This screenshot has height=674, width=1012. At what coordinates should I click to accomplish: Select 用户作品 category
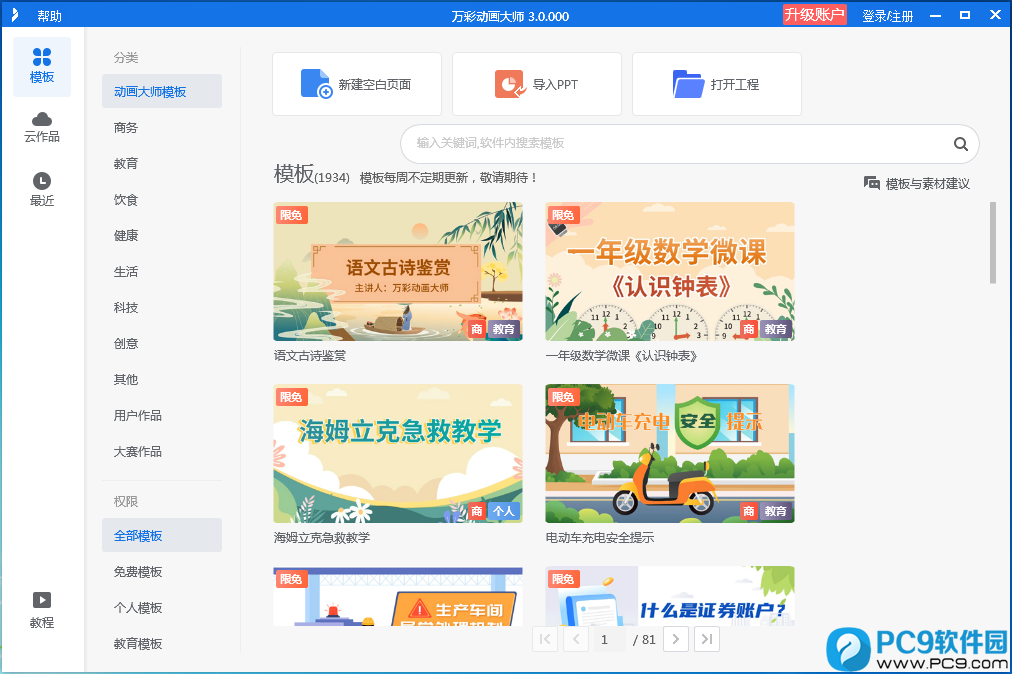click(137, 415)
